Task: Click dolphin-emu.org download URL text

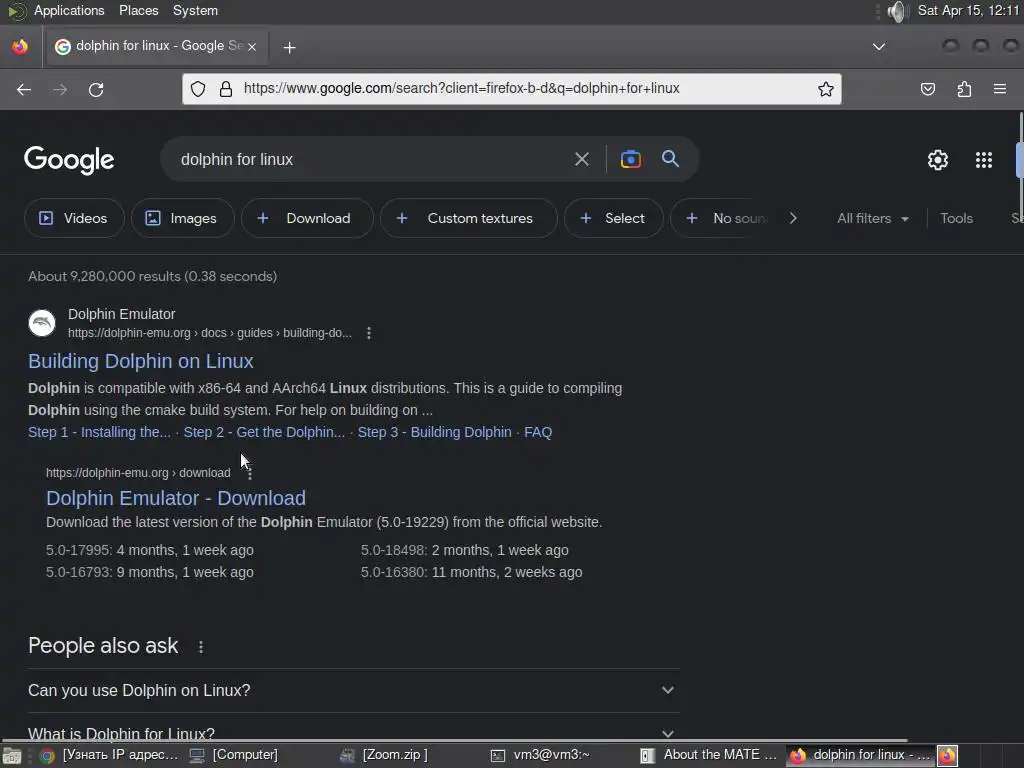Action: click(138, 473)
